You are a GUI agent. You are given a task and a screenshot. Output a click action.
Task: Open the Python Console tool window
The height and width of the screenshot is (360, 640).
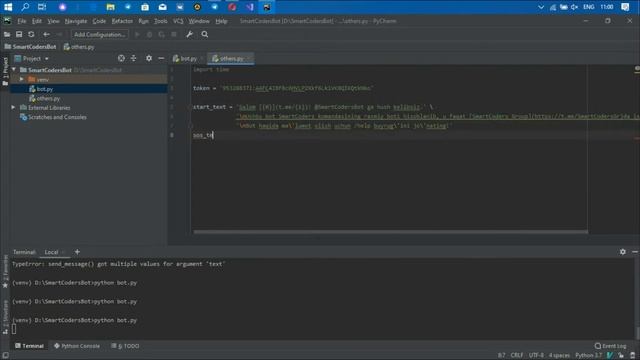point(77,346)
